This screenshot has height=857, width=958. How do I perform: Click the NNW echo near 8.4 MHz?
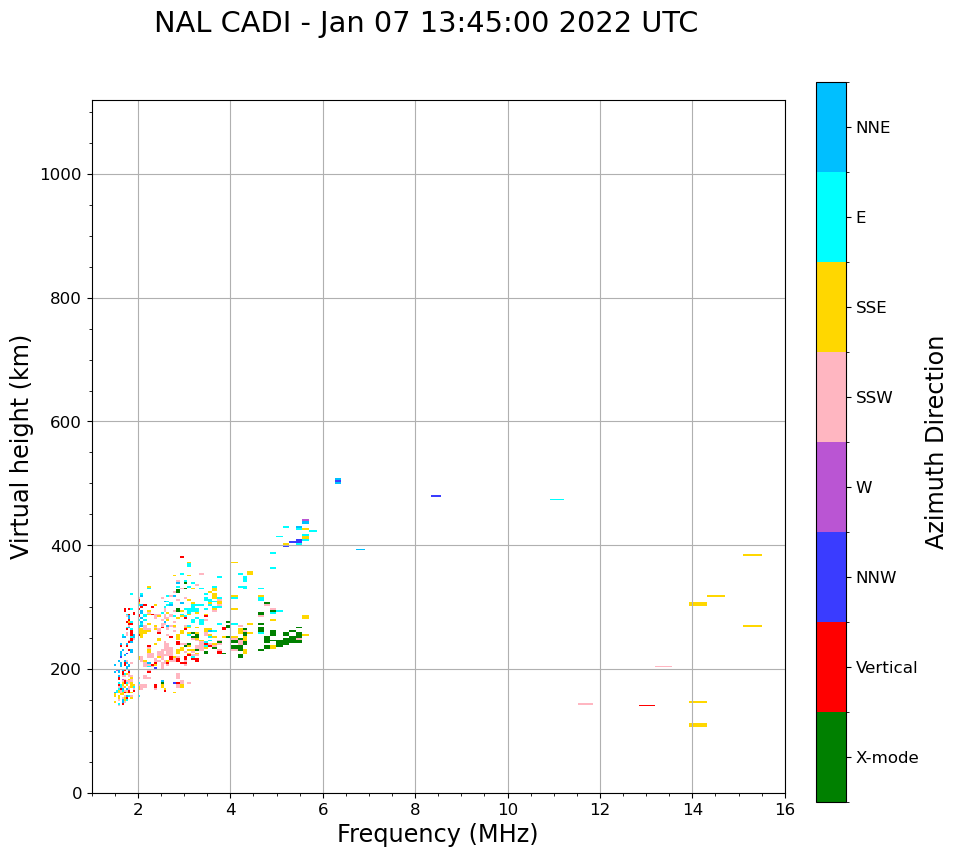(436, 496)
